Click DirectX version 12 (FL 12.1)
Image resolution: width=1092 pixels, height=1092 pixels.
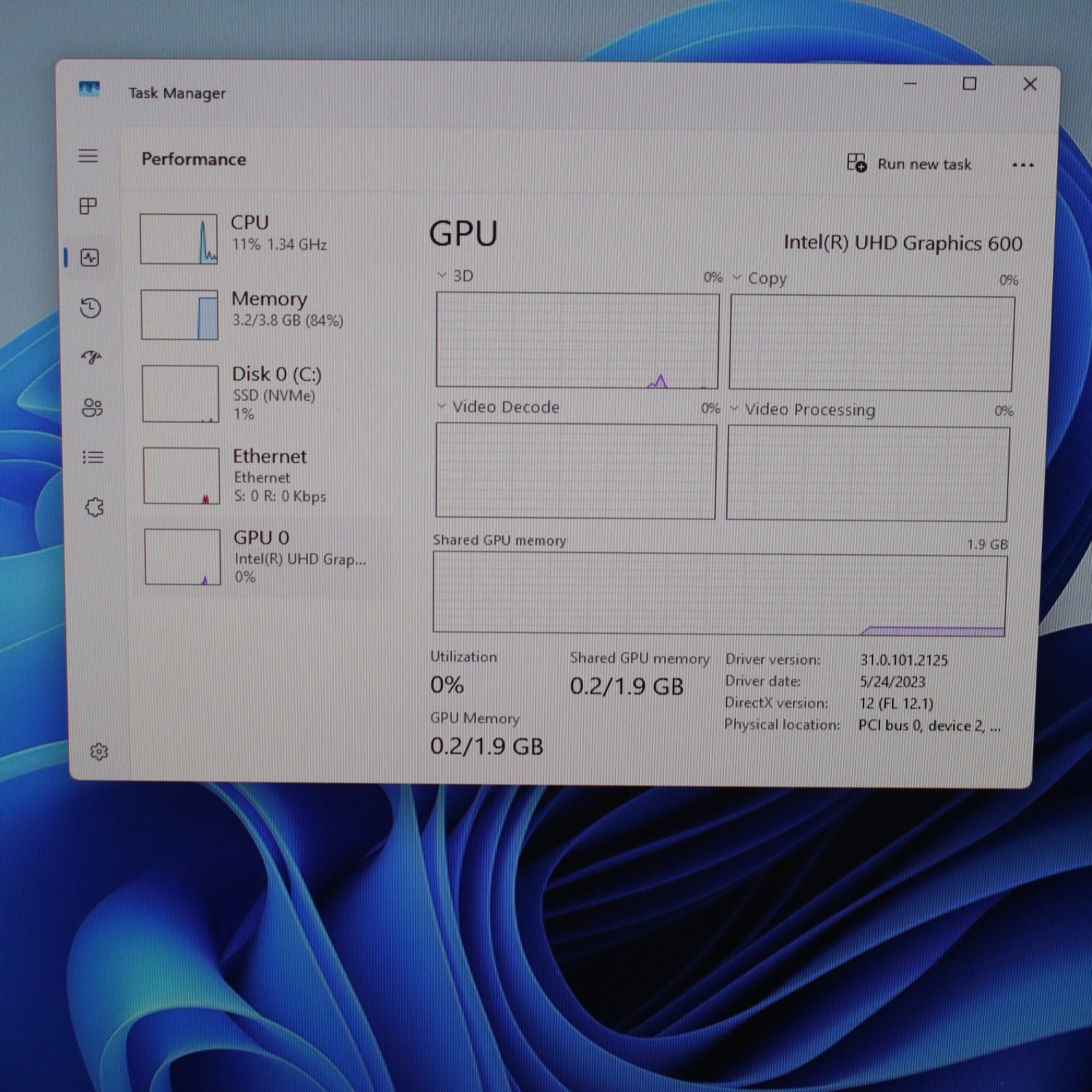pyautogui.click(x=896, y=704)
